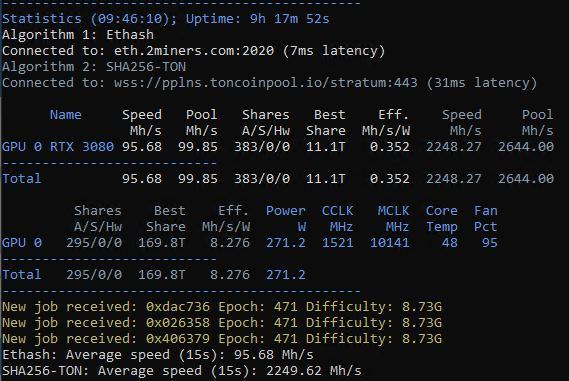The height and width of the screenshot is (381, 569).
Task: Select the Algorithm 1: Ethash line
Action: [x=78, y=34]
